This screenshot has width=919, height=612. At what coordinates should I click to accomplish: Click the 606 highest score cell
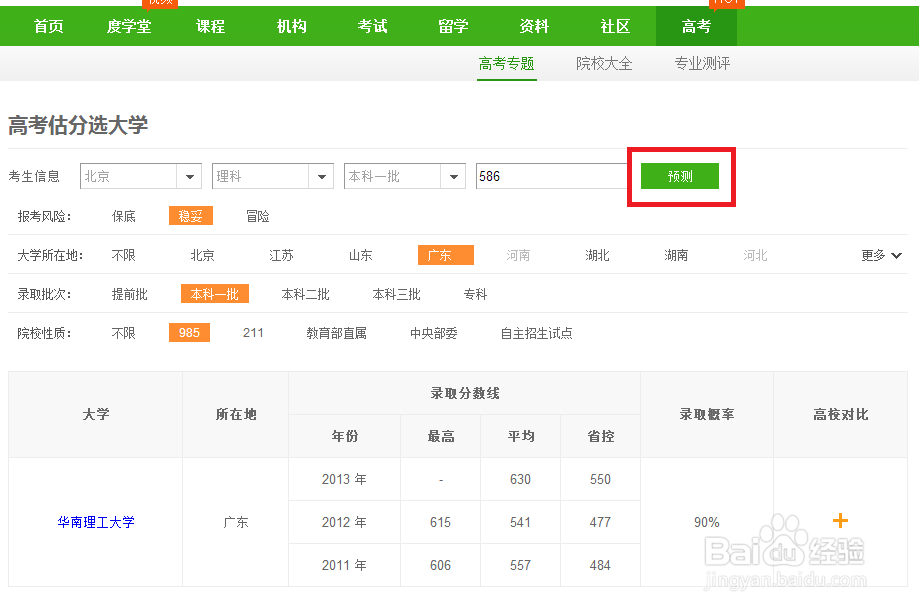(440, 565)
